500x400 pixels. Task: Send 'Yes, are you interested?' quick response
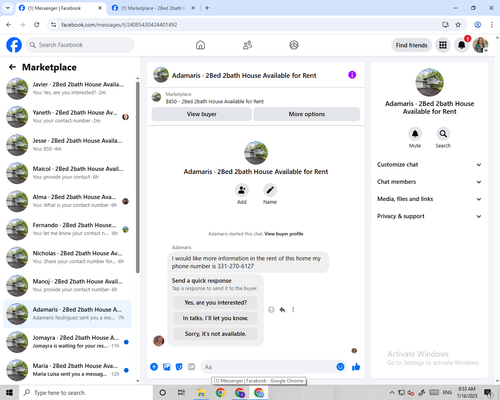pos(216,303)
